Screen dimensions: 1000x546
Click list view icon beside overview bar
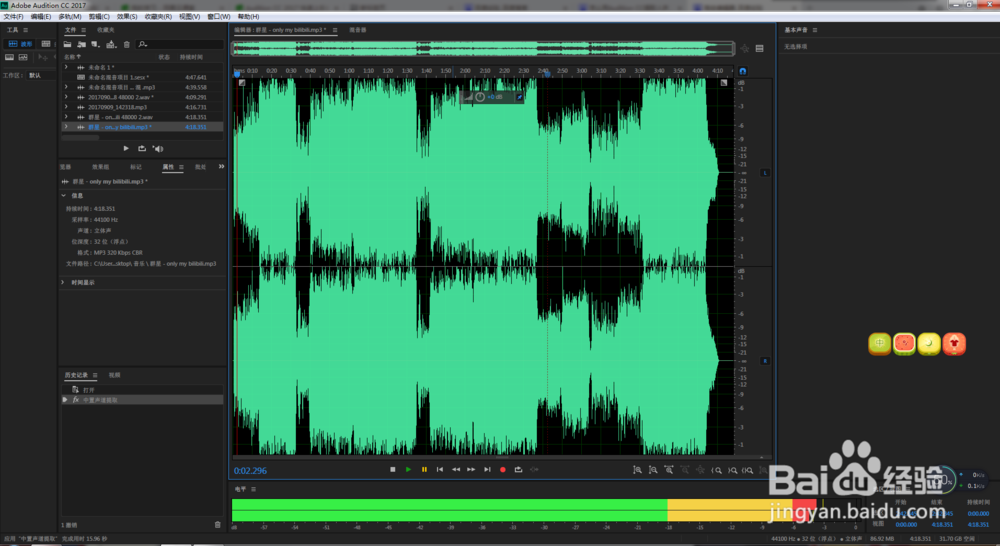click(x=760, y=48)
